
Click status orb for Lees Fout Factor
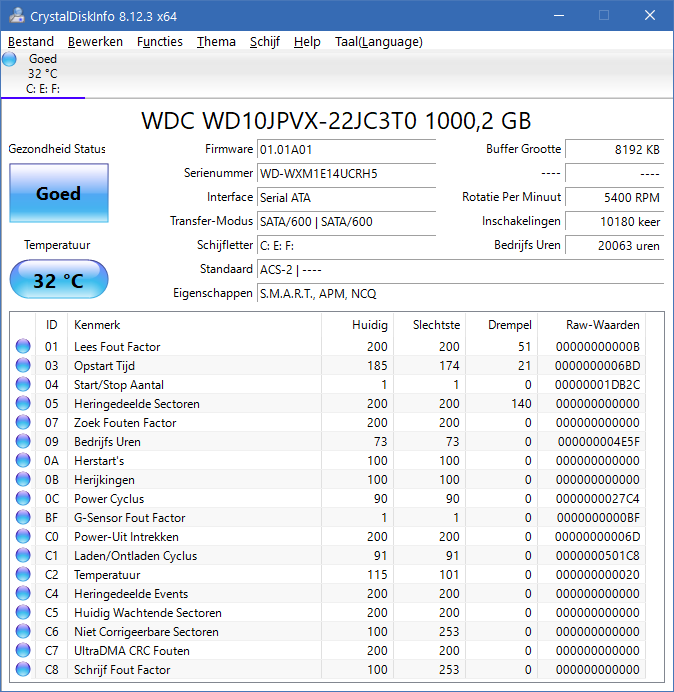tap(23, 346)
